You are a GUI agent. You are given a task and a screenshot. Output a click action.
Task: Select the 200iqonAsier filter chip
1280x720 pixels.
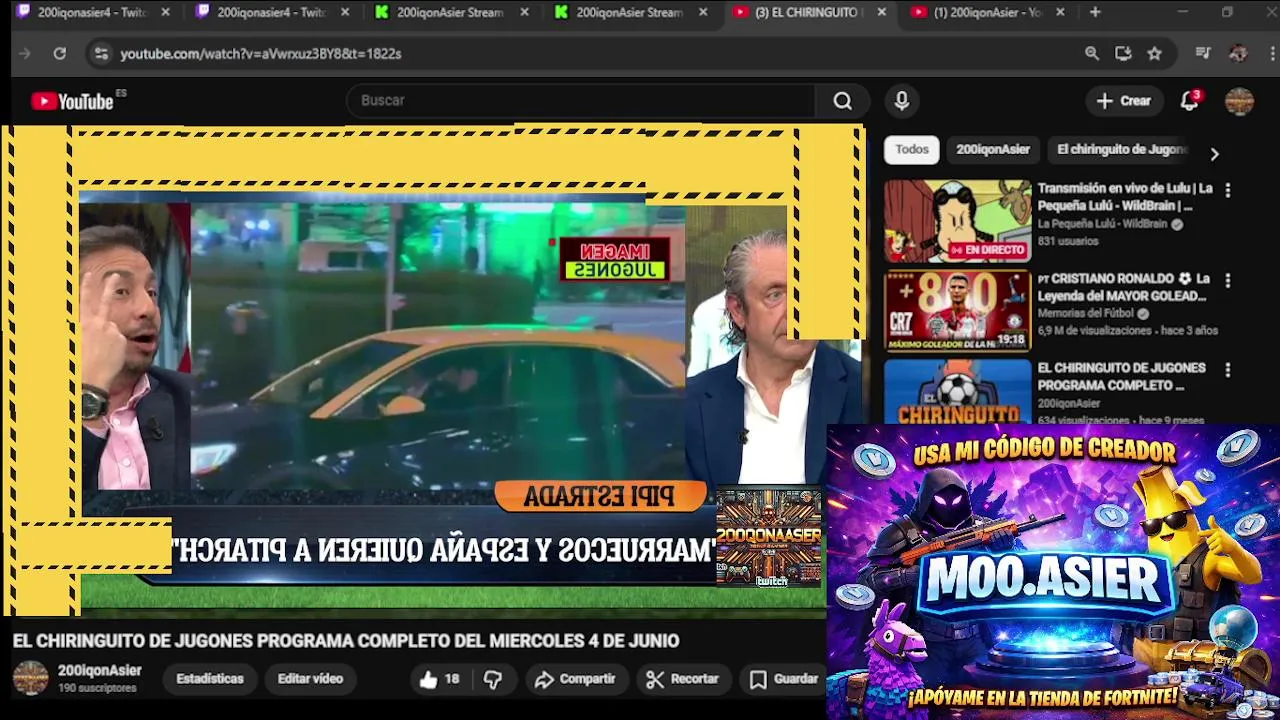tap(993, 150)
